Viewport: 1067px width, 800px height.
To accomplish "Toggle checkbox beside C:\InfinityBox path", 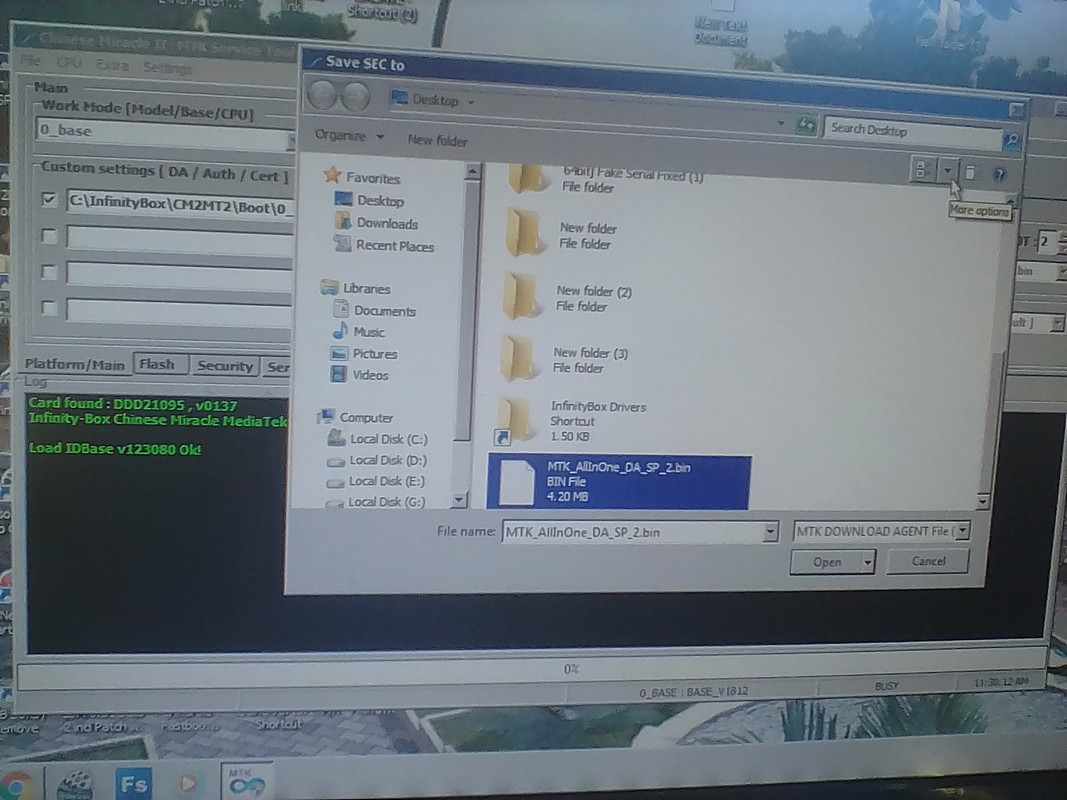I will (48, 199).
